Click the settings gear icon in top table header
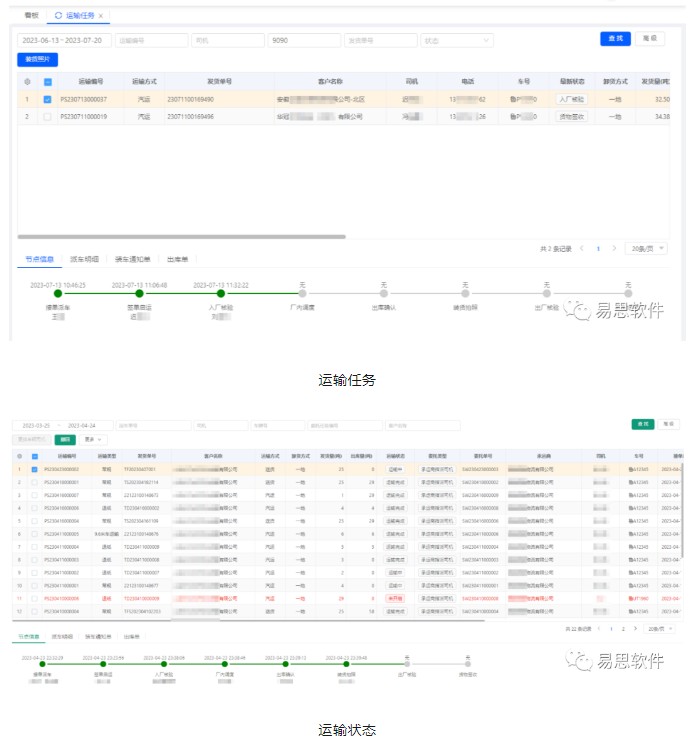Image resolution: width=694 pixels, height=747 pixels. (27, 81)
